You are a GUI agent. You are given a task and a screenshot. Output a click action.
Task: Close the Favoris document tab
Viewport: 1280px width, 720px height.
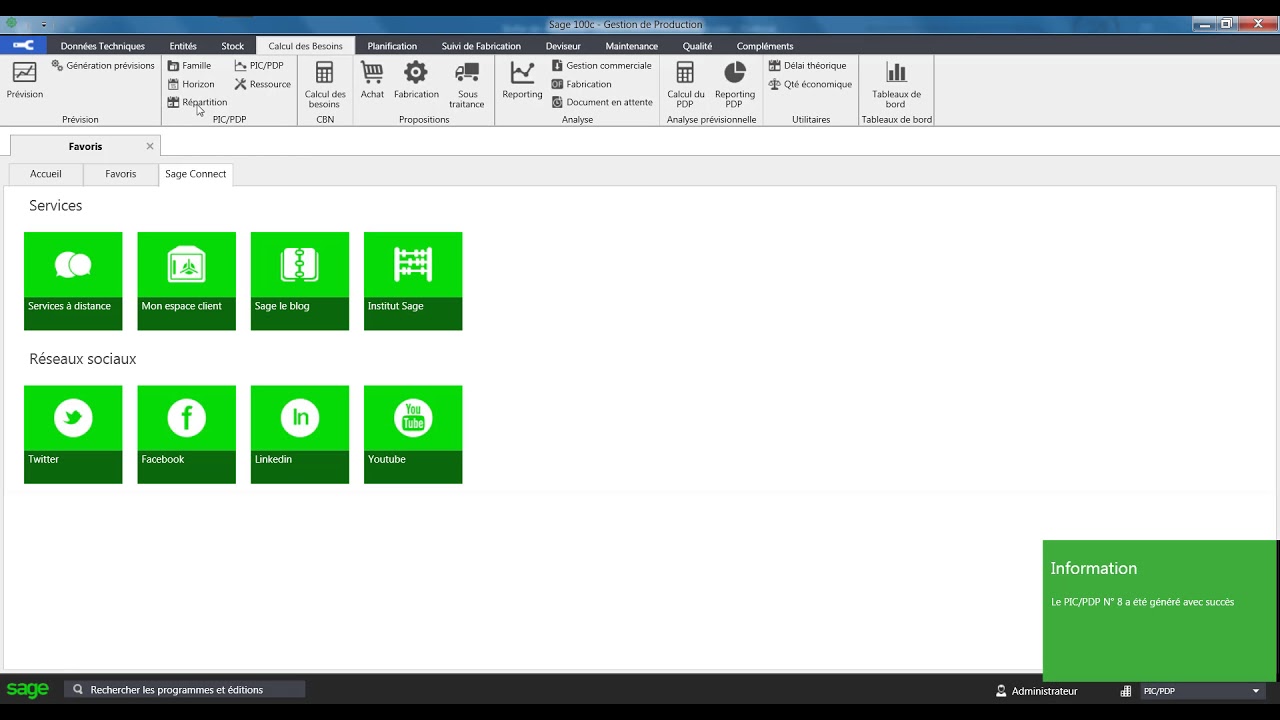(x=150, y=146)
